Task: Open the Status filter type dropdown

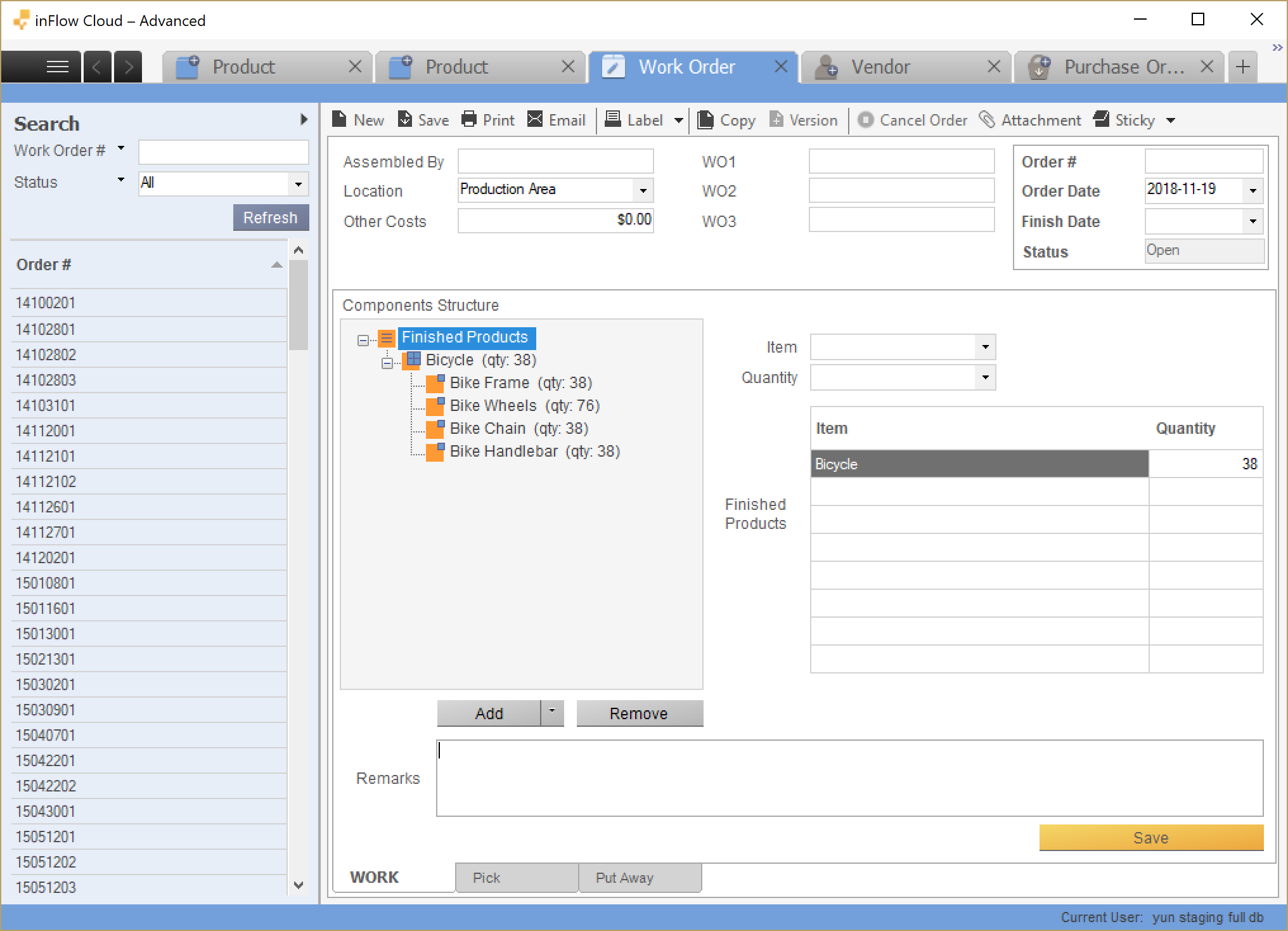Action: (120, 180)
